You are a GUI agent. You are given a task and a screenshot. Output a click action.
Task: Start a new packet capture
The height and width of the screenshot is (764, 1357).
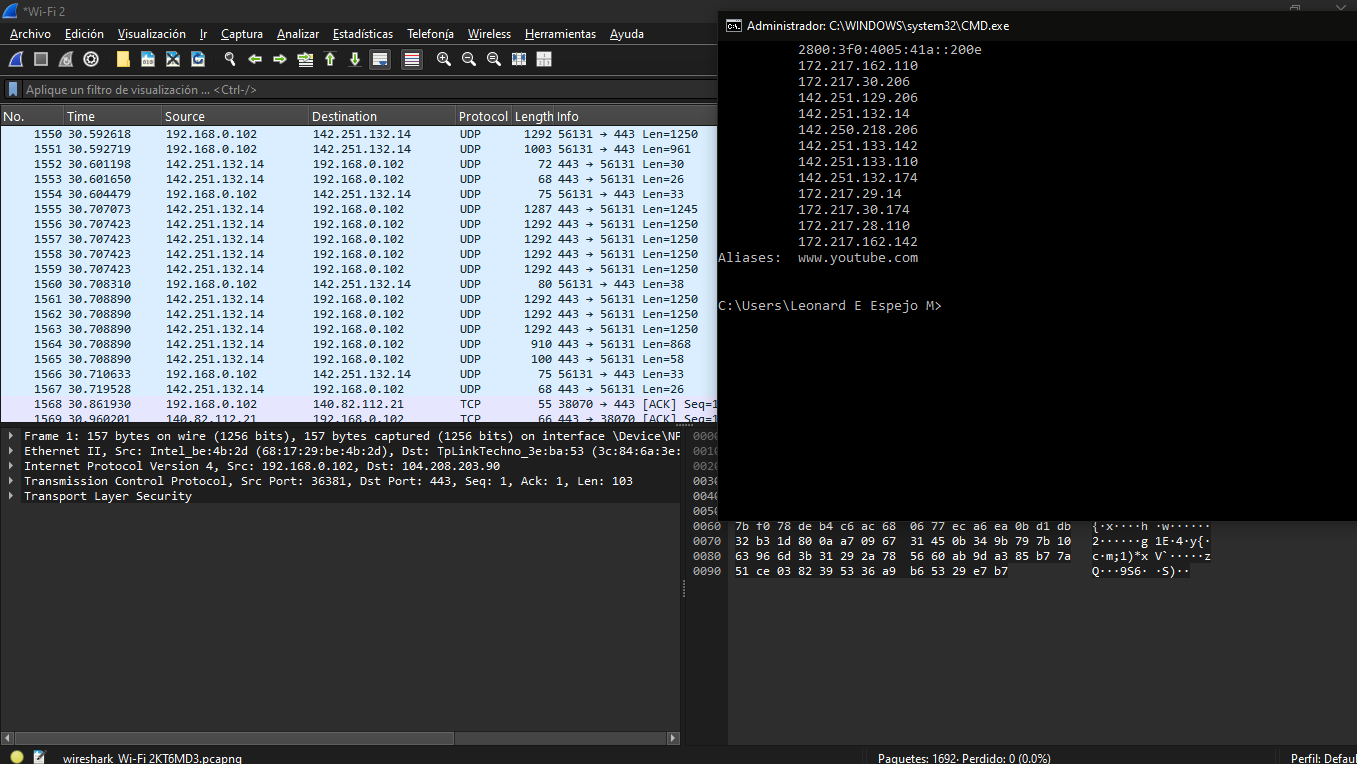coord(16,59)
